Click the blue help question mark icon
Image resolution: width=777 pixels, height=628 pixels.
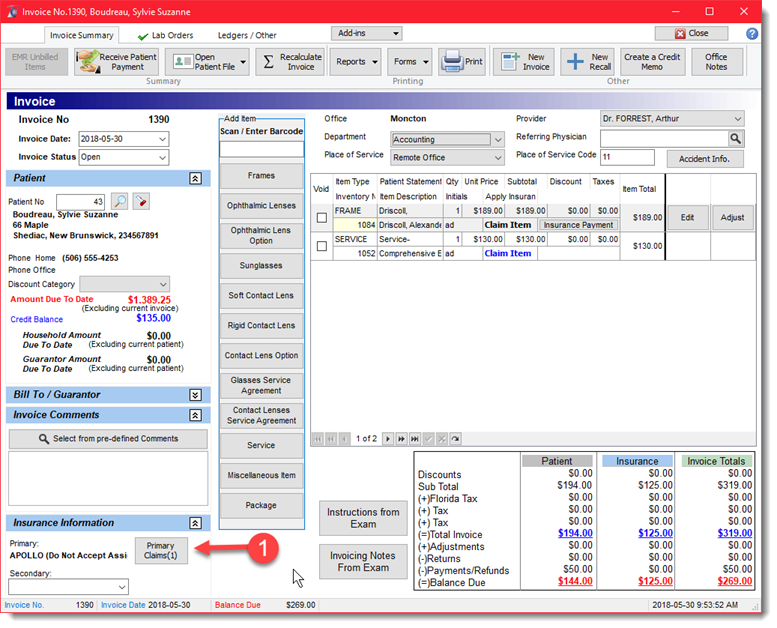[751, 34]
